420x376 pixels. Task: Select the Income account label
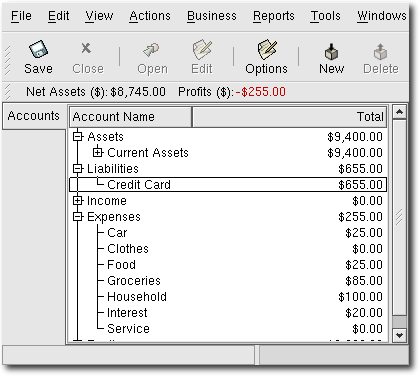[x=107, y=201]
